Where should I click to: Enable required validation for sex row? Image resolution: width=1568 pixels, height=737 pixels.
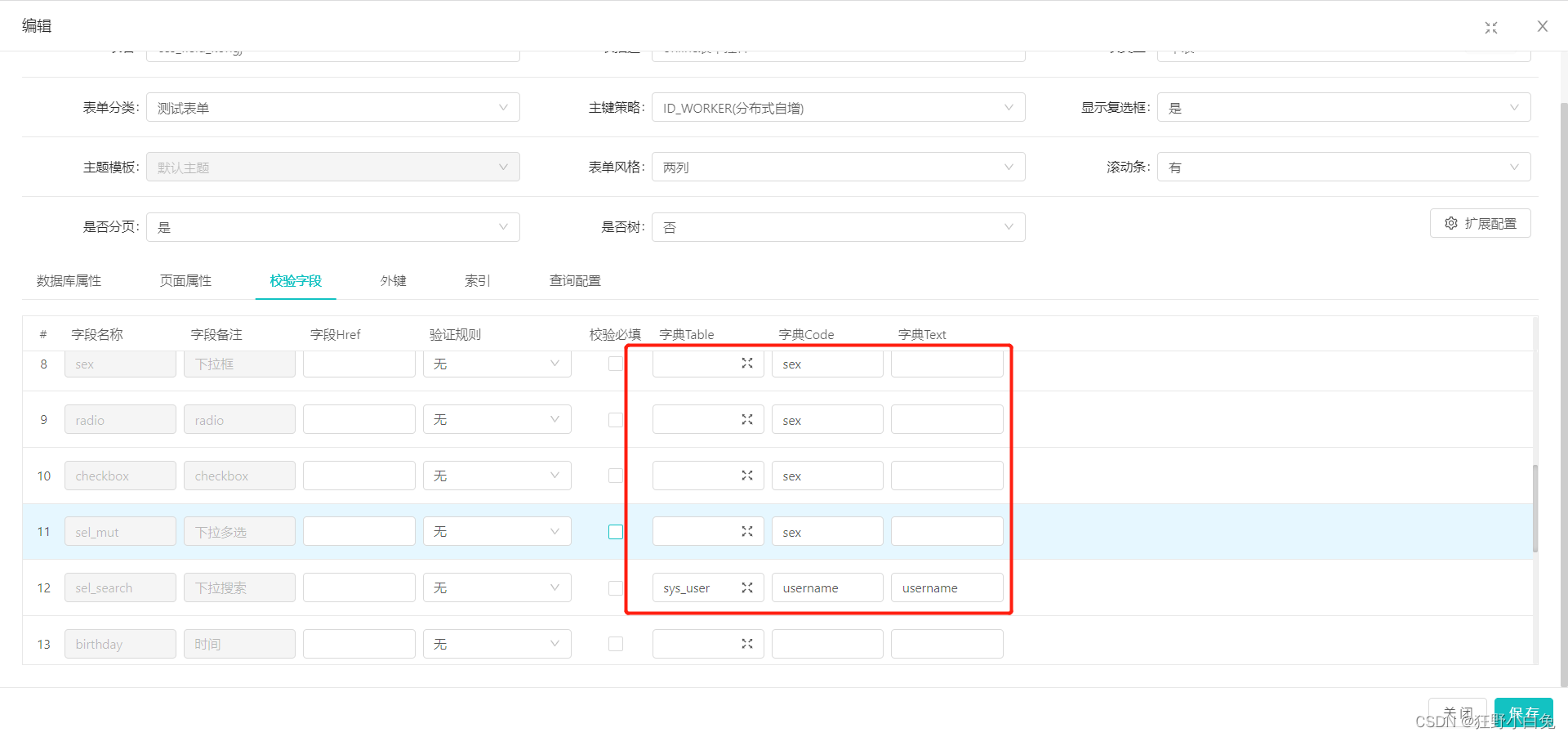click(x=615, y=364)
